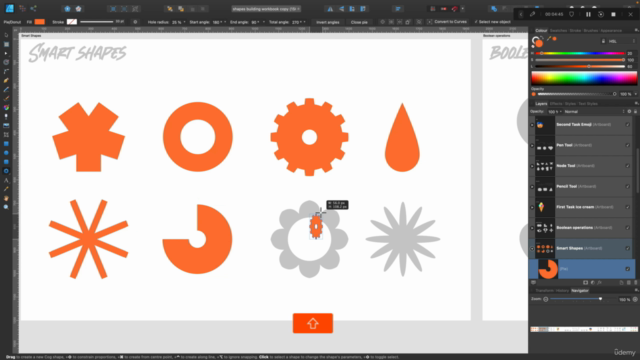
Task: Click the Invert angles button
Action: tap(328, 22)
